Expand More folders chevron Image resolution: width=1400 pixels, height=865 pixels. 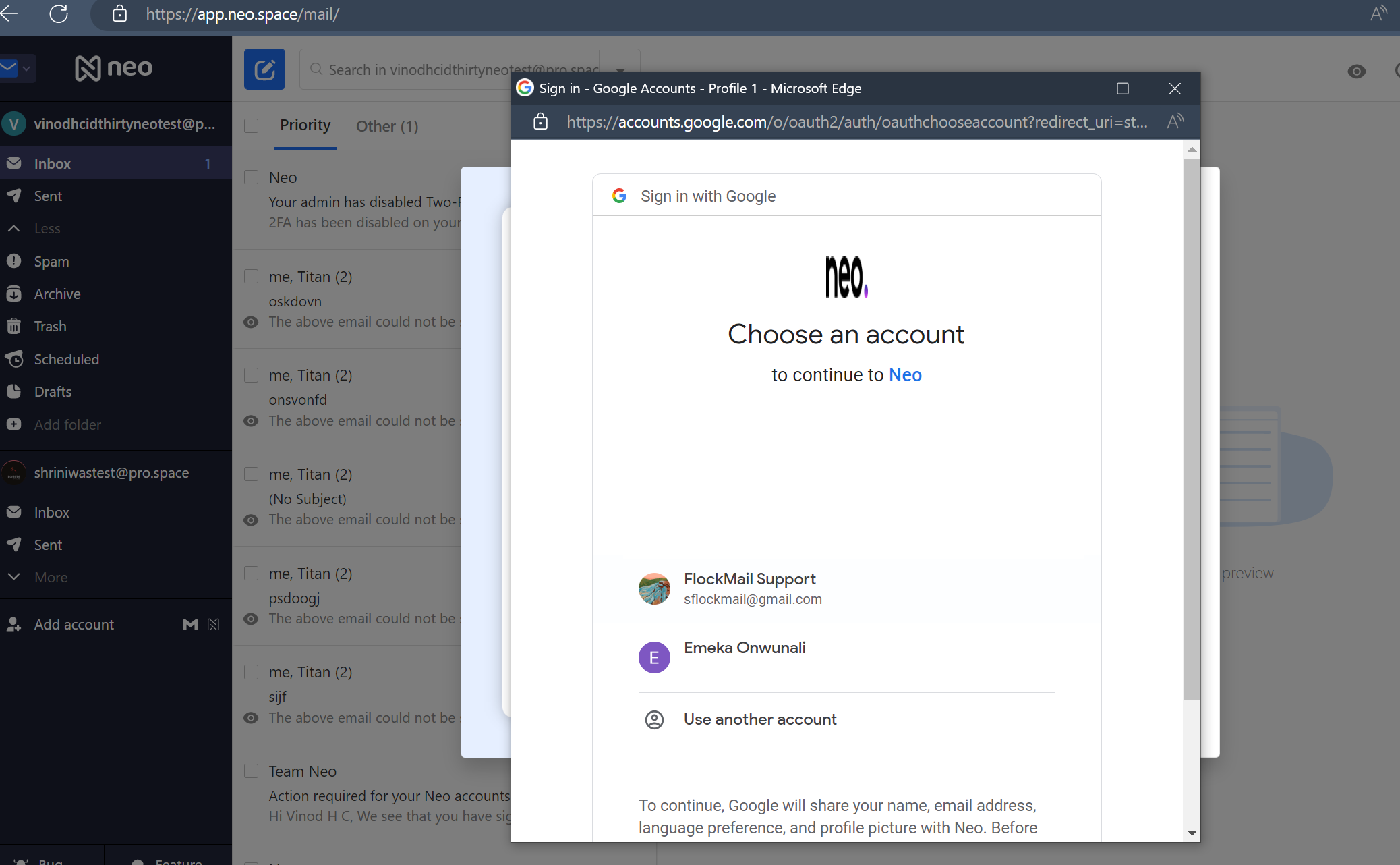pyautogui.click(x=13, y=577)
